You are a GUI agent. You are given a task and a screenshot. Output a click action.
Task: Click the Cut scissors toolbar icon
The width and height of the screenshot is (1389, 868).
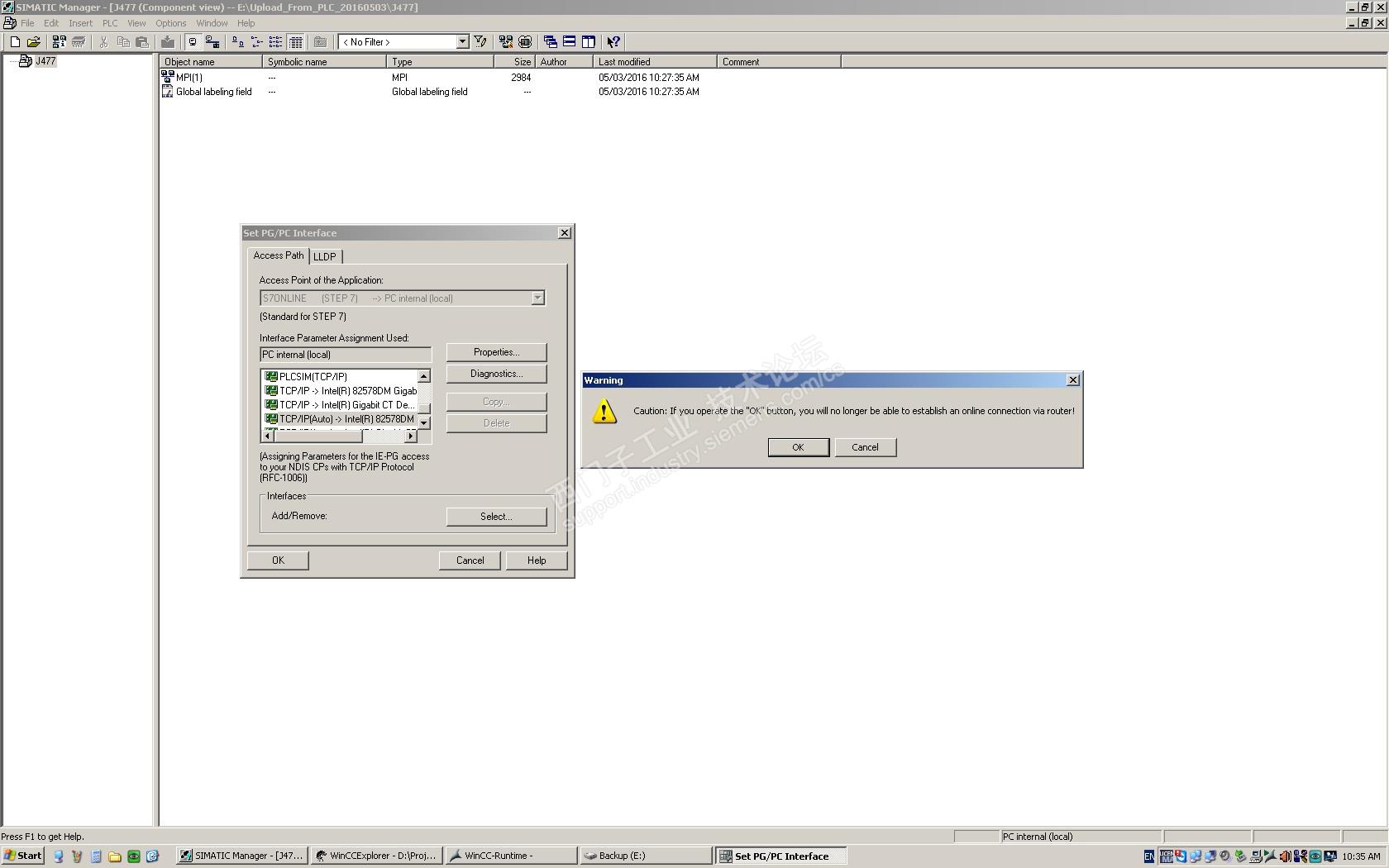point(104,42)
